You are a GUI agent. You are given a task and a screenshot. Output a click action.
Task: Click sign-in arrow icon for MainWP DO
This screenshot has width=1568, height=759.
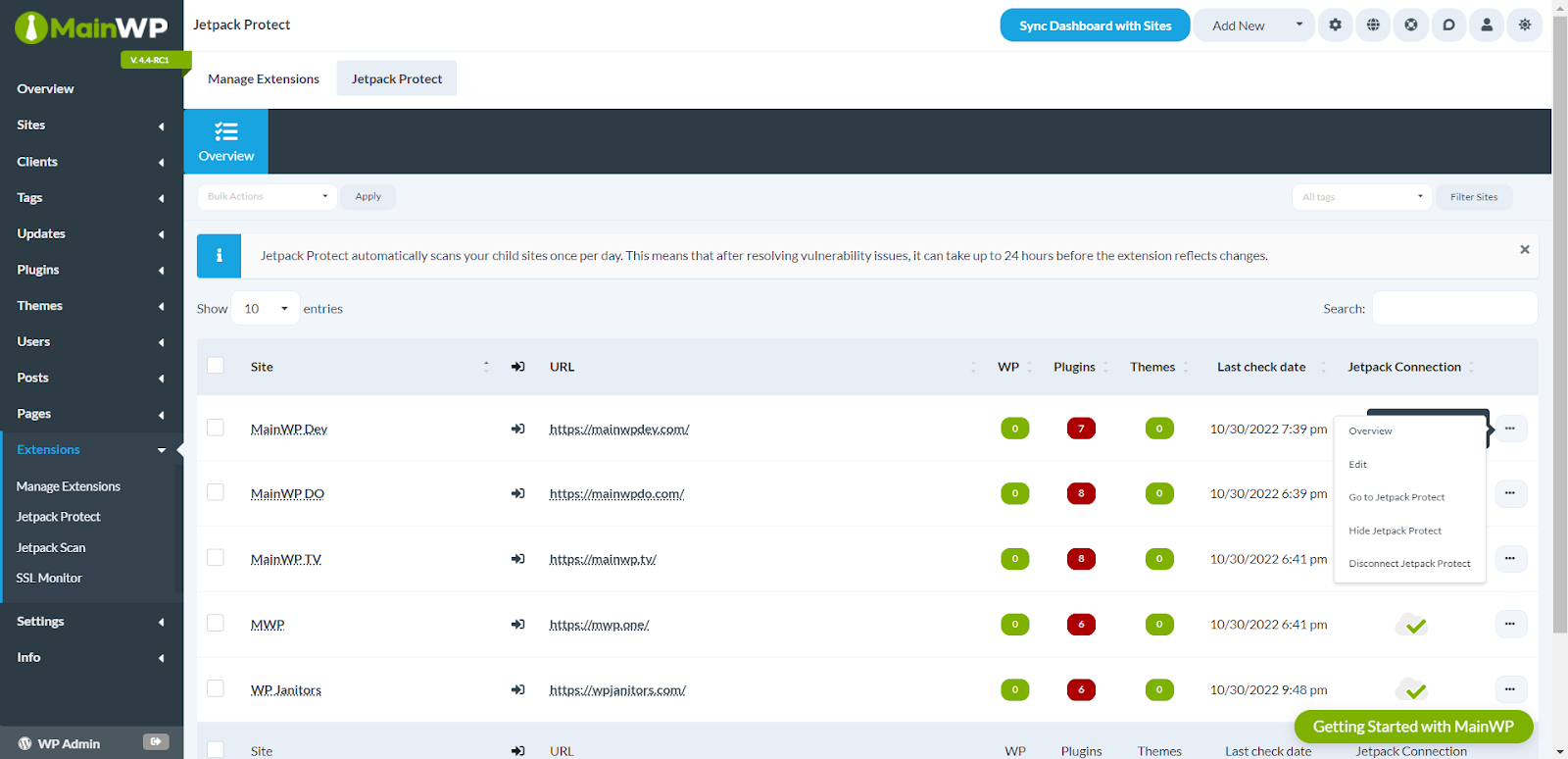(517, 493)
